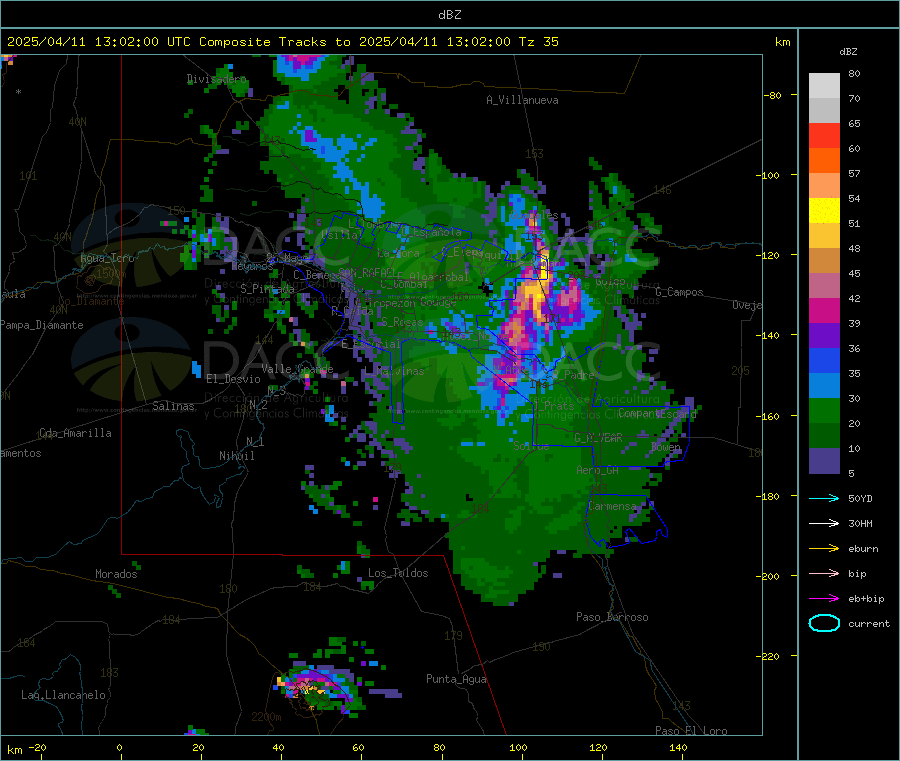Screen dimensions: 900x761
Task: Select the red 60-65 dBZ color band
Action: [x=824, y=135]
